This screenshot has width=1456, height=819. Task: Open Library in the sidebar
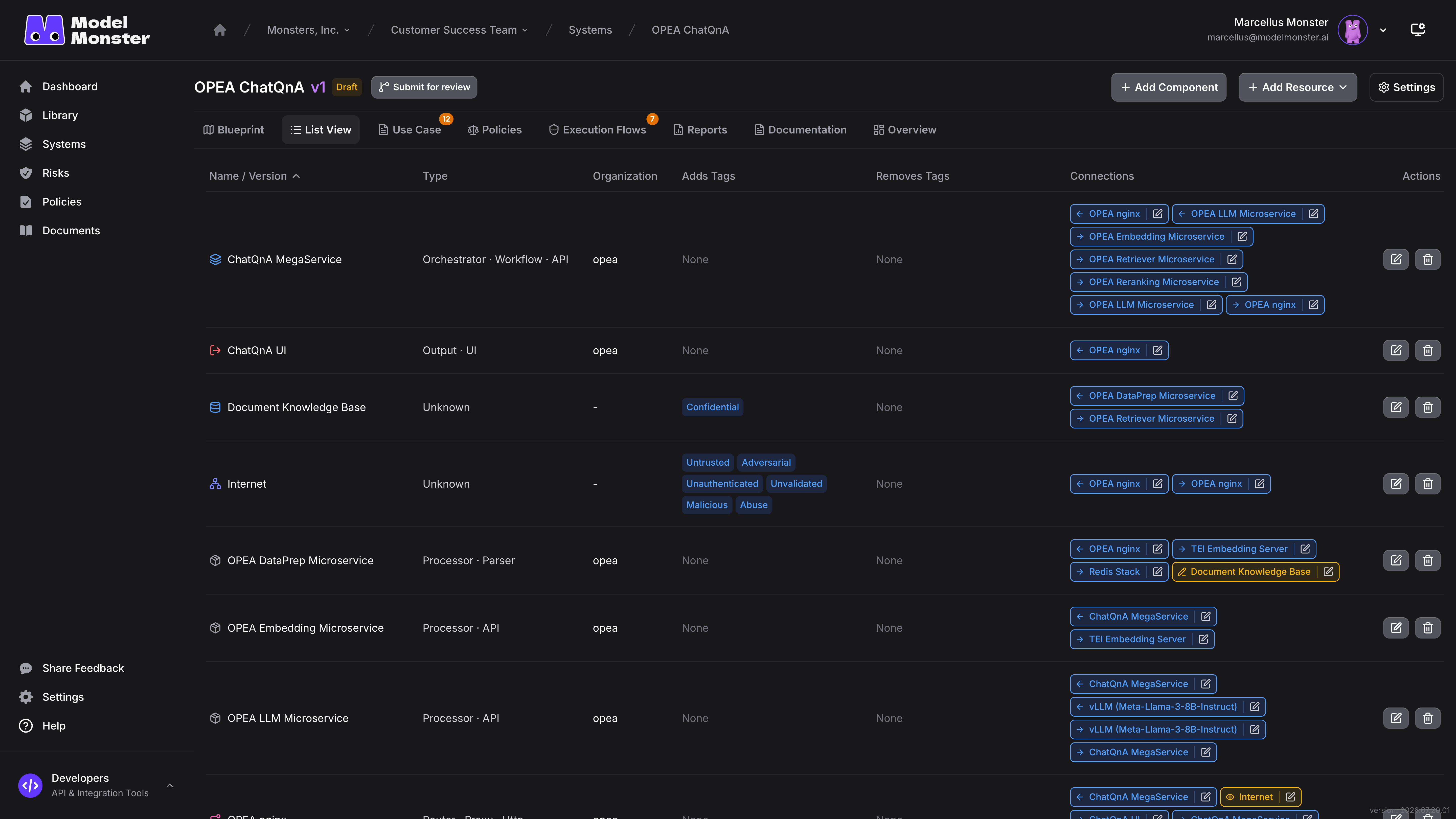tap(60, 115)
